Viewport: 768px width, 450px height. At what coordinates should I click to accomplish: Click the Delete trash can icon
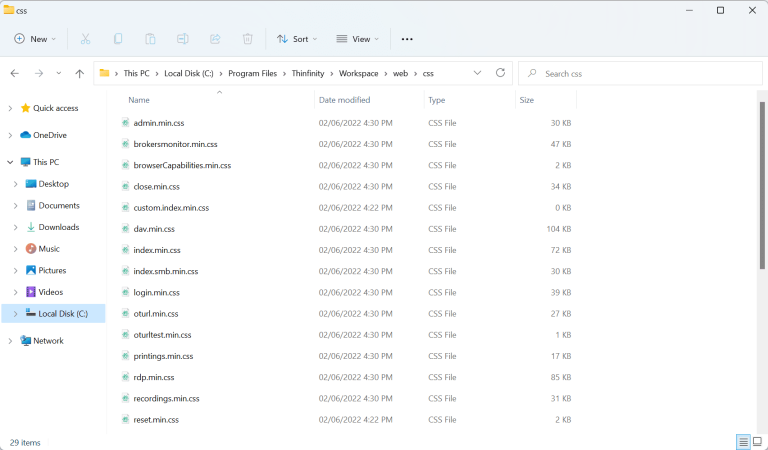coord(247,39)
